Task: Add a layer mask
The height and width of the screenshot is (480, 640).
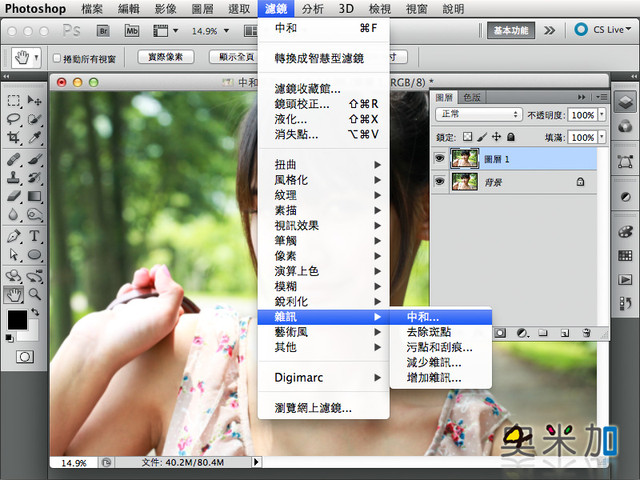Action: tap(500, 333)
